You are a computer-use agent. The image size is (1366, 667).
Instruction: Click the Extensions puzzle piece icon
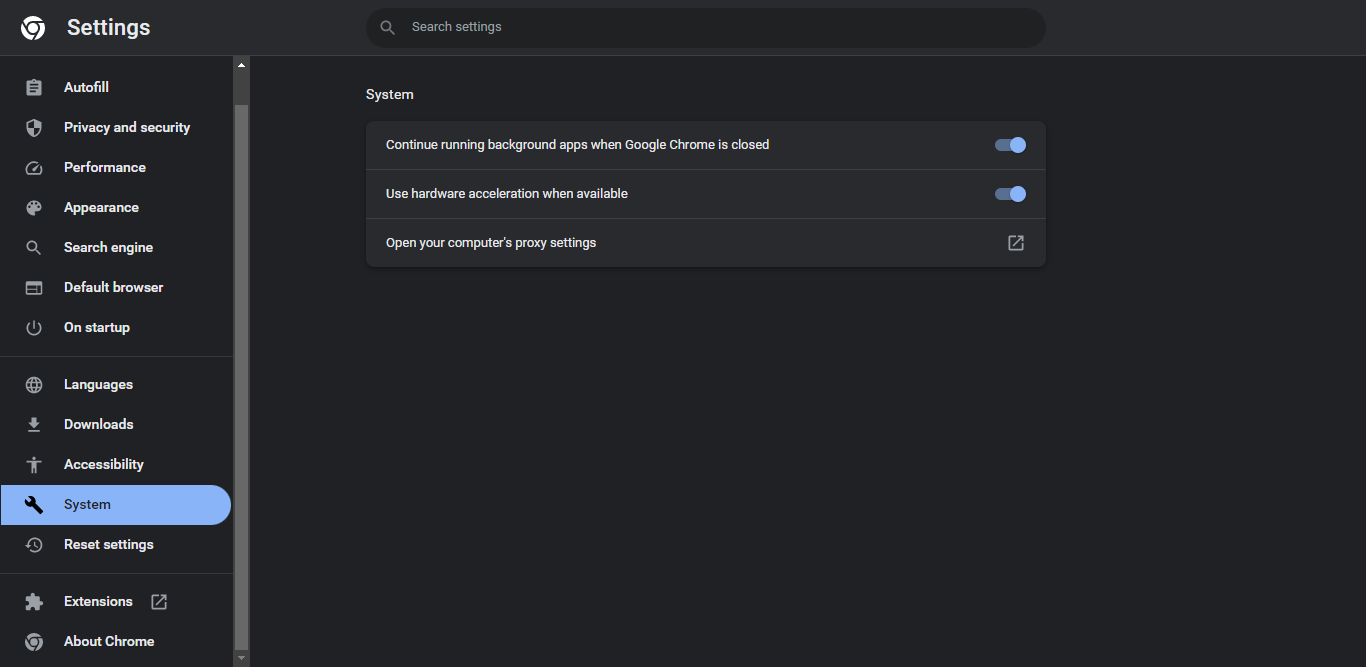click(34, 602)
